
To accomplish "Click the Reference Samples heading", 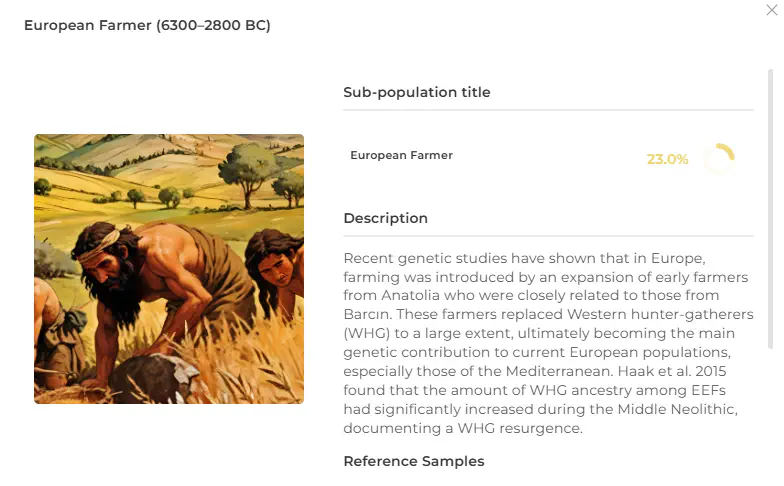I will [413, 461].
